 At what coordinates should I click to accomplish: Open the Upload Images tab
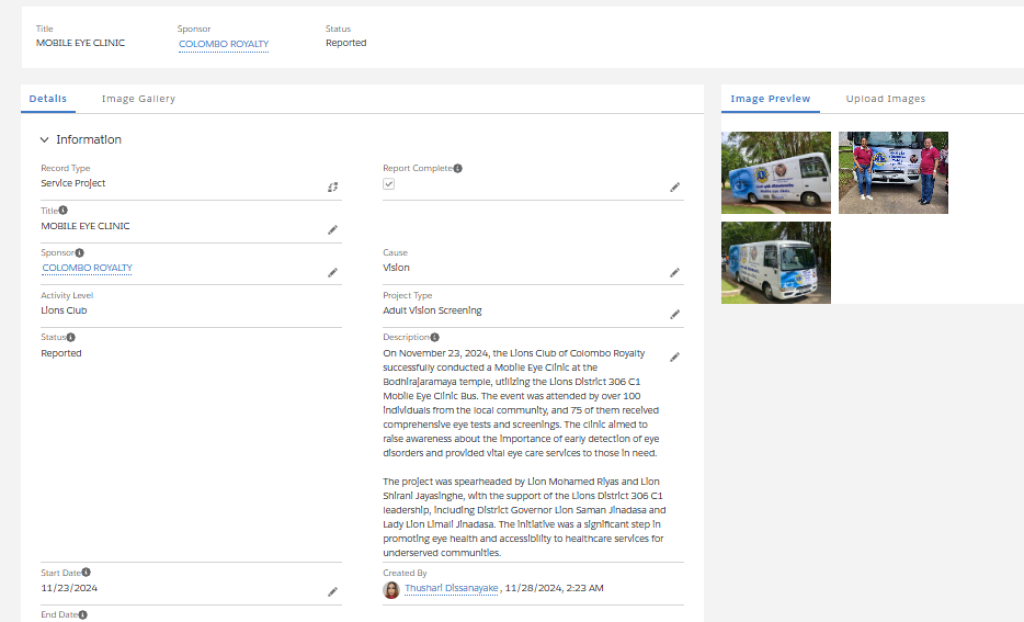pyautogui.click(x=886, y=99)
